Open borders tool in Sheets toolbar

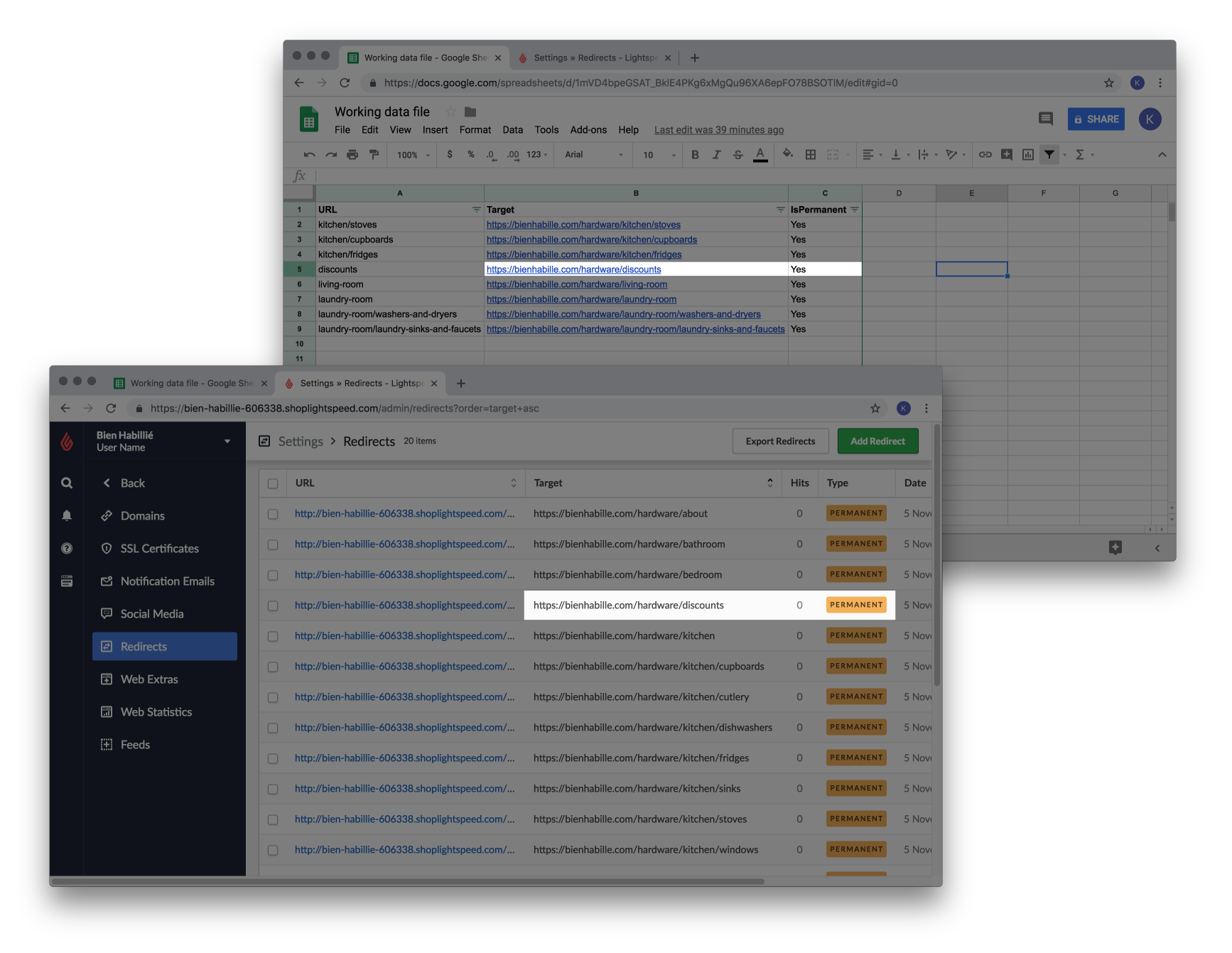(810, 154)
